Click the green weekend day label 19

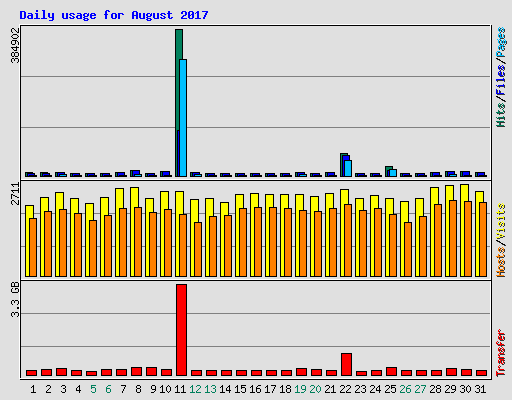pyautogui.click(x=300, y=389)
